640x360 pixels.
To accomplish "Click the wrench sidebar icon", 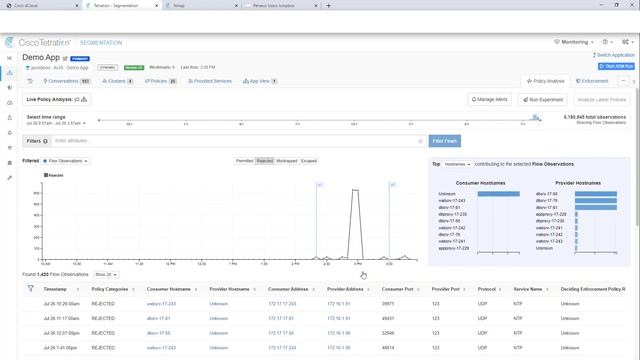I will tap(9, 178).
